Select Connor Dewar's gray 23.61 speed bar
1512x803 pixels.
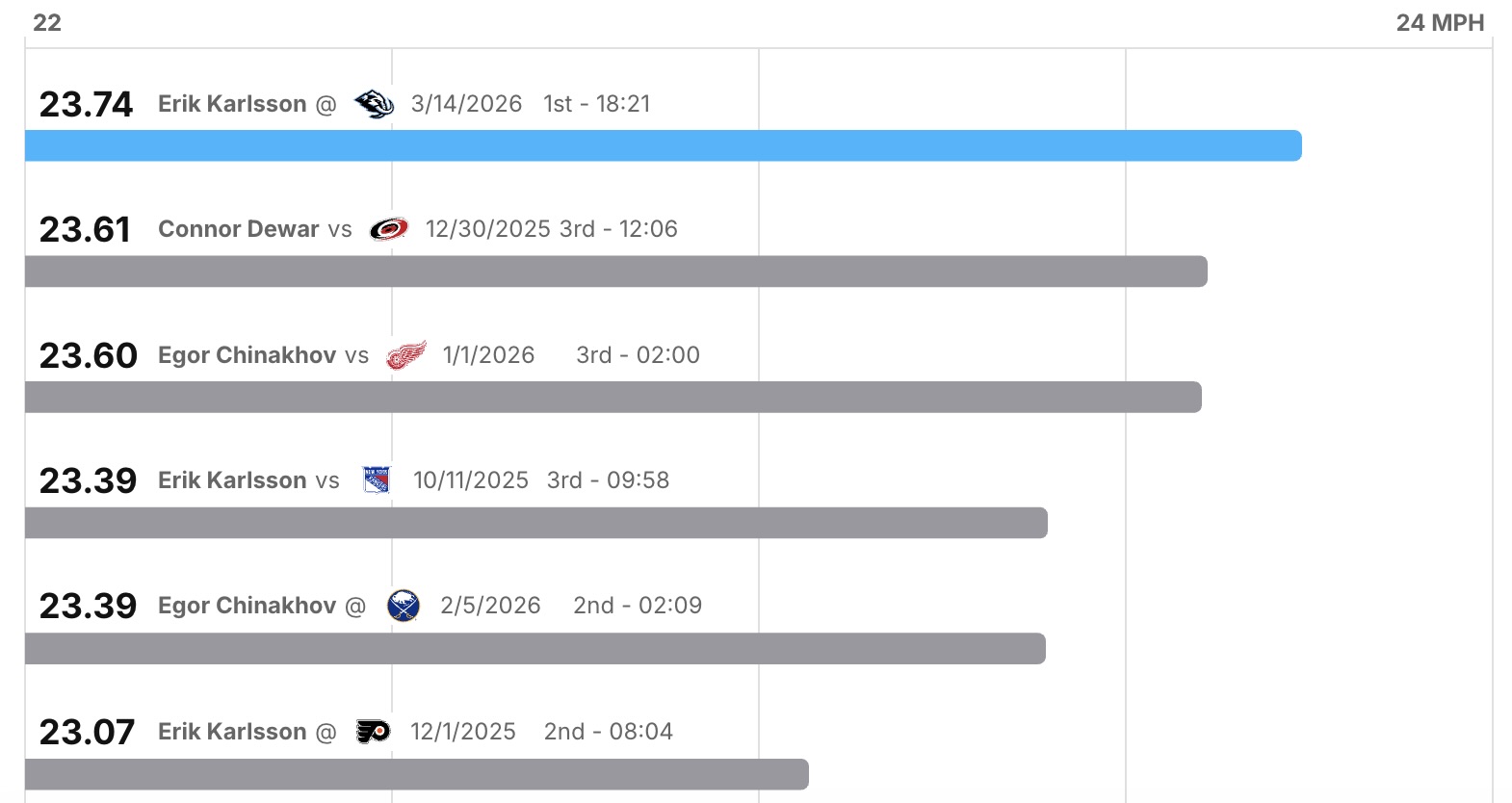click(x=615, y=272)
